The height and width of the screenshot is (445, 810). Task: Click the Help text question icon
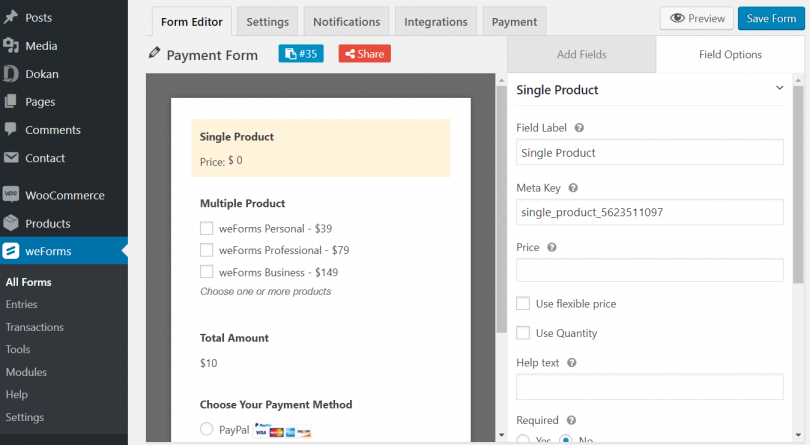point(571,363)
